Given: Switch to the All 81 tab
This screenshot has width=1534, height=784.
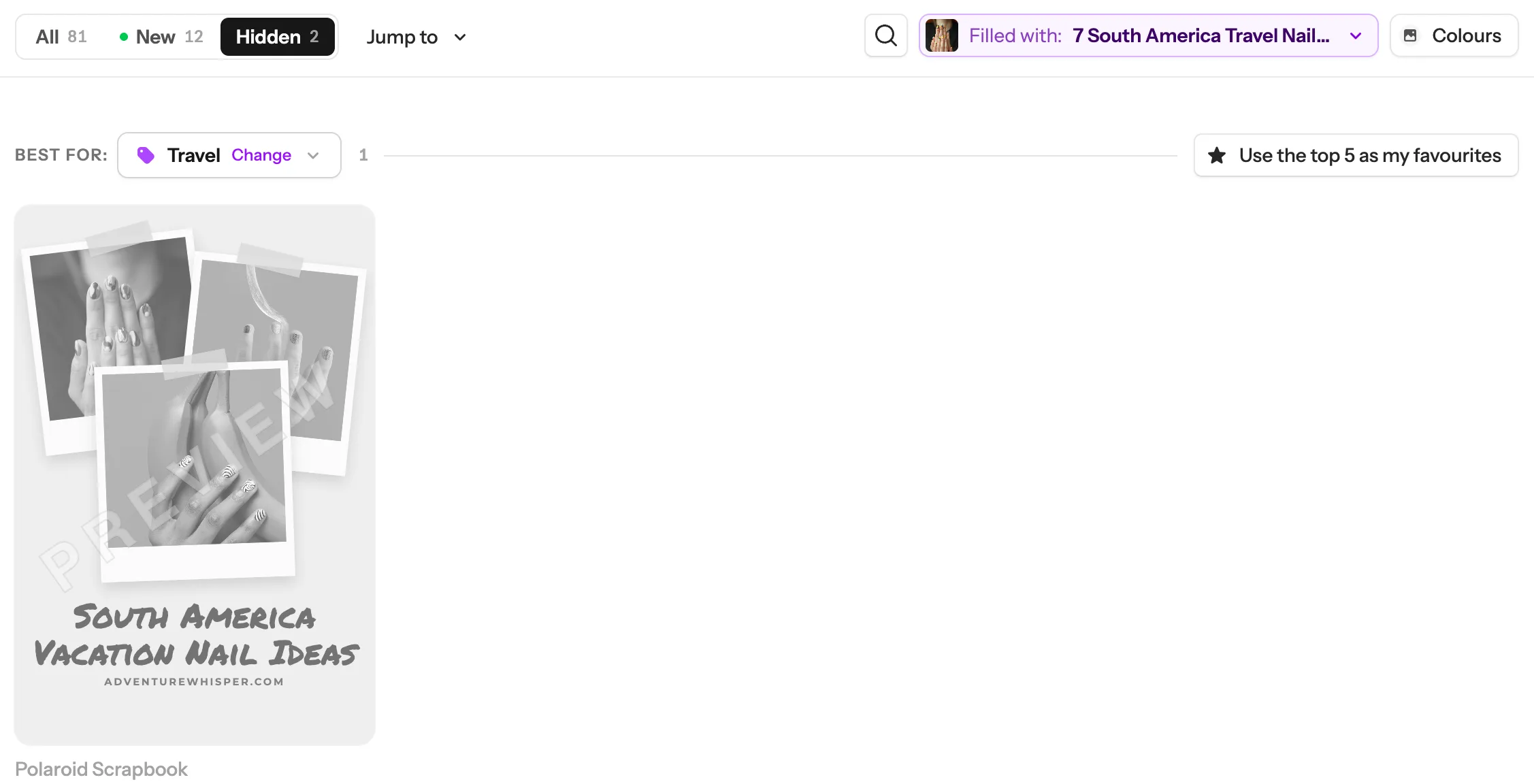Looking at the screenshot, I should point(61,37).
